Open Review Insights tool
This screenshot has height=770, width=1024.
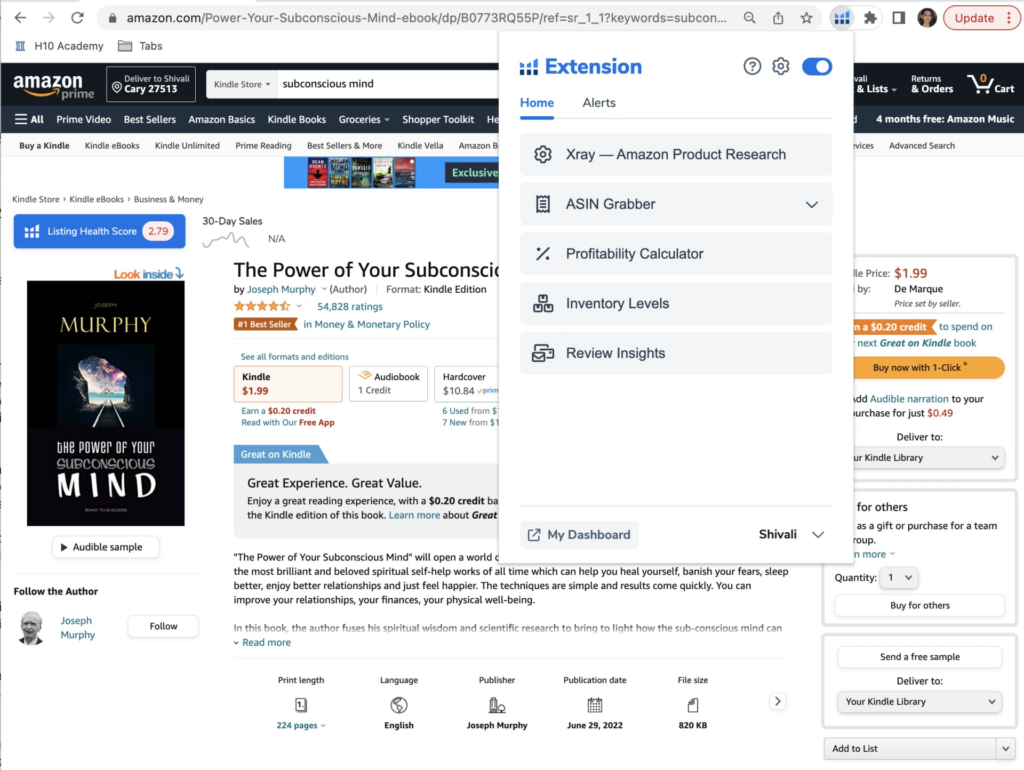coord(676,353)
